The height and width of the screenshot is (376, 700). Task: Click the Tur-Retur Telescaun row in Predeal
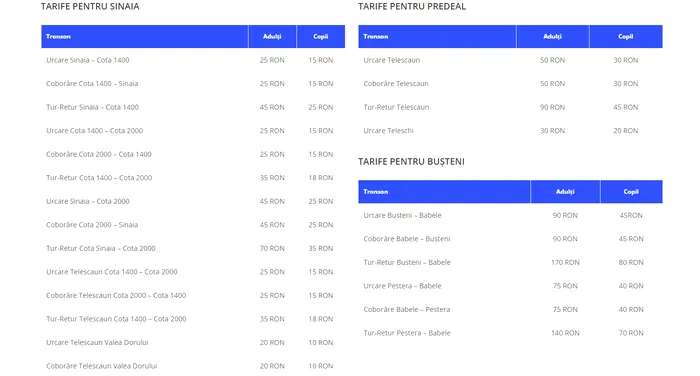click(x=510, y=107)
